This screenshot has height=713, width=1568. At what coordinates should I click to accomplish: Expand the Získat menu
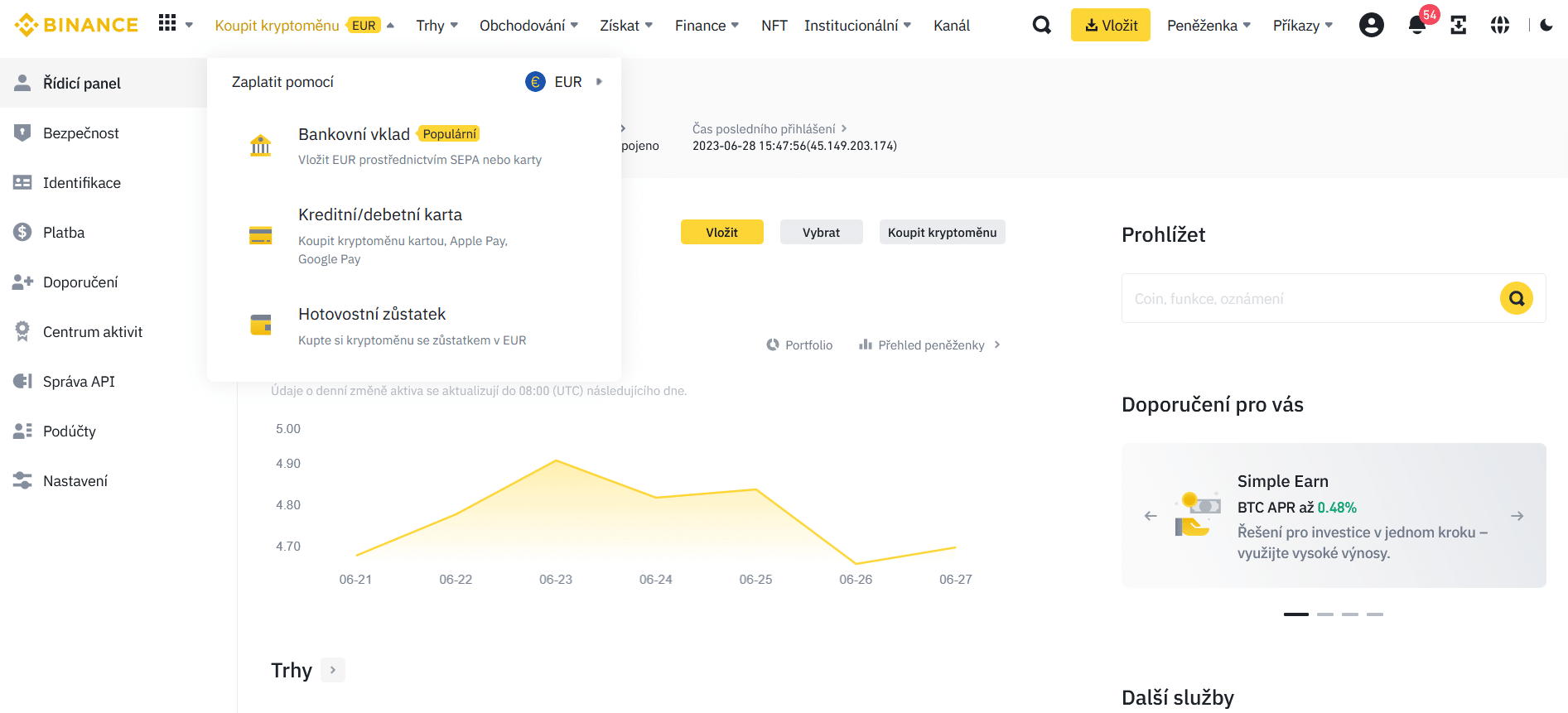(627, 26)
